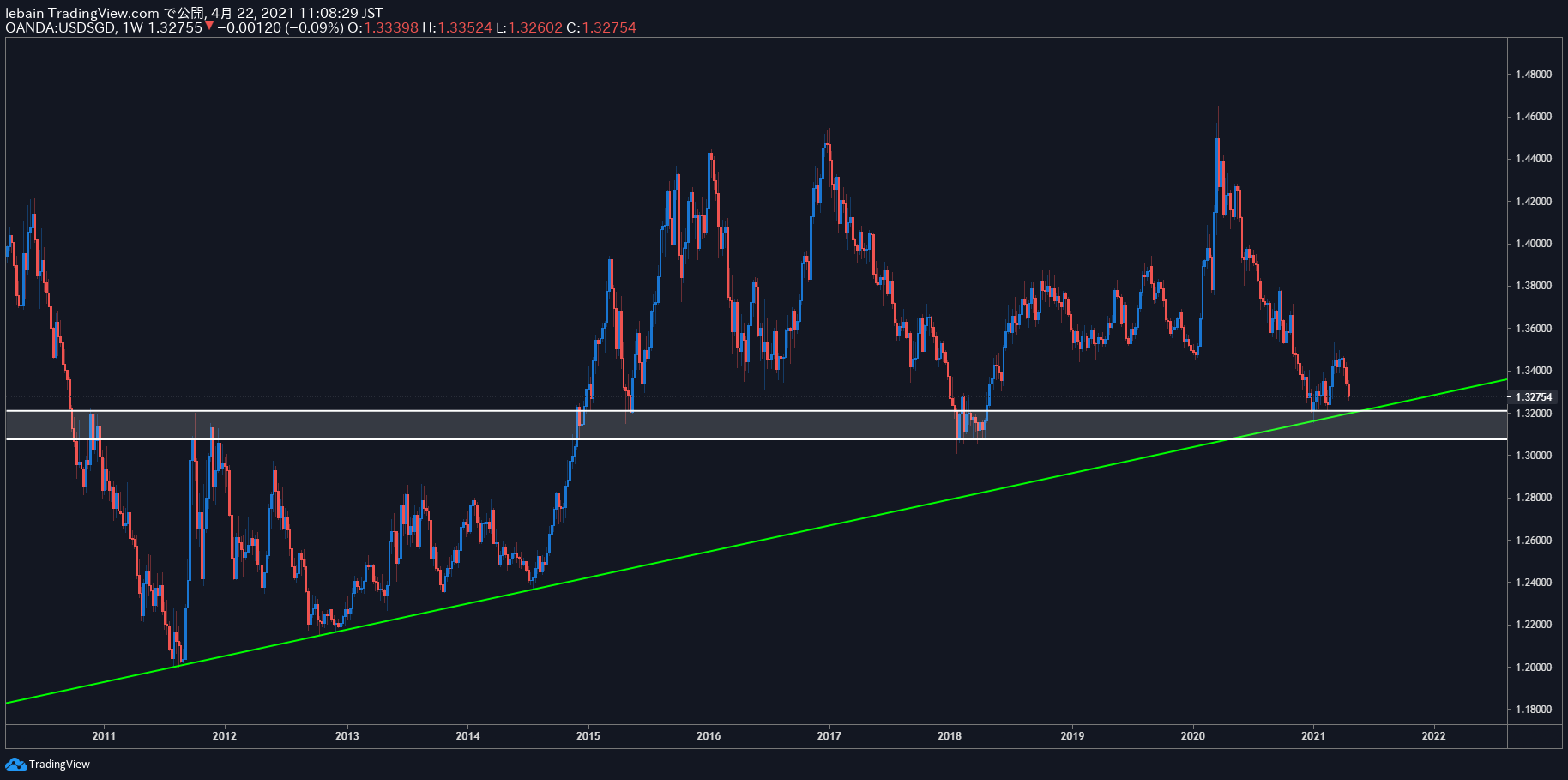Click the 2012 label on time axis

point(225,735)
